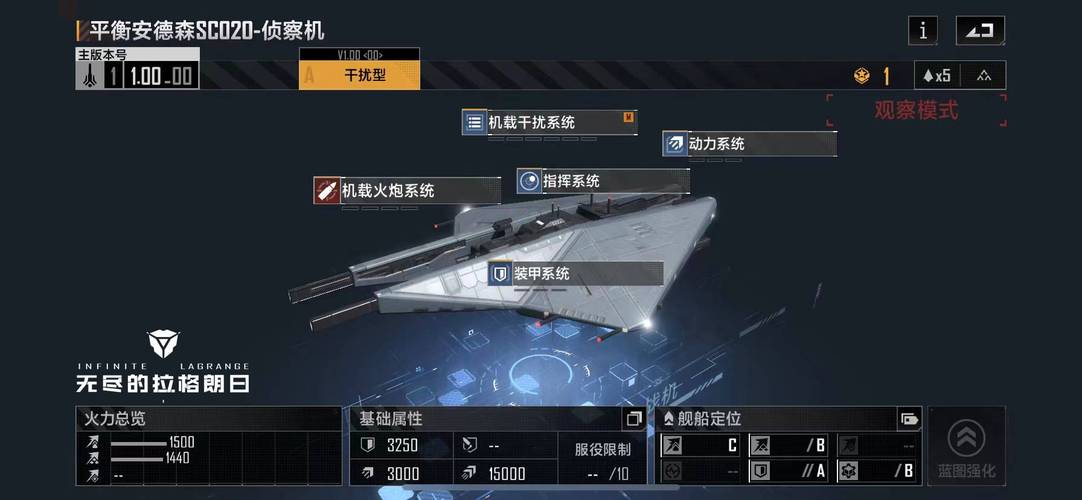Select the 机载火炮系统 cannon system icon
This screenshot has height=500, width=1082.
(x=326, y=190)
